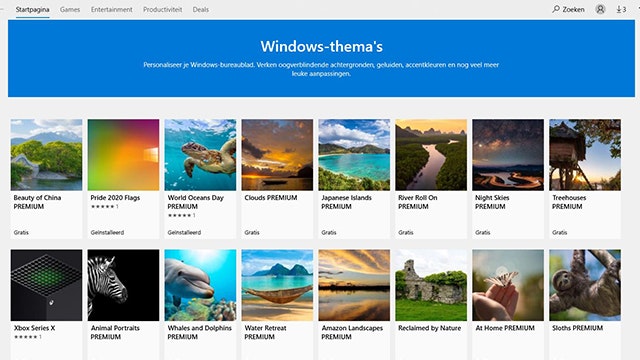Click the Water Retreat PREMIUM title
640x360 pixels.
(x=265, y=332)
